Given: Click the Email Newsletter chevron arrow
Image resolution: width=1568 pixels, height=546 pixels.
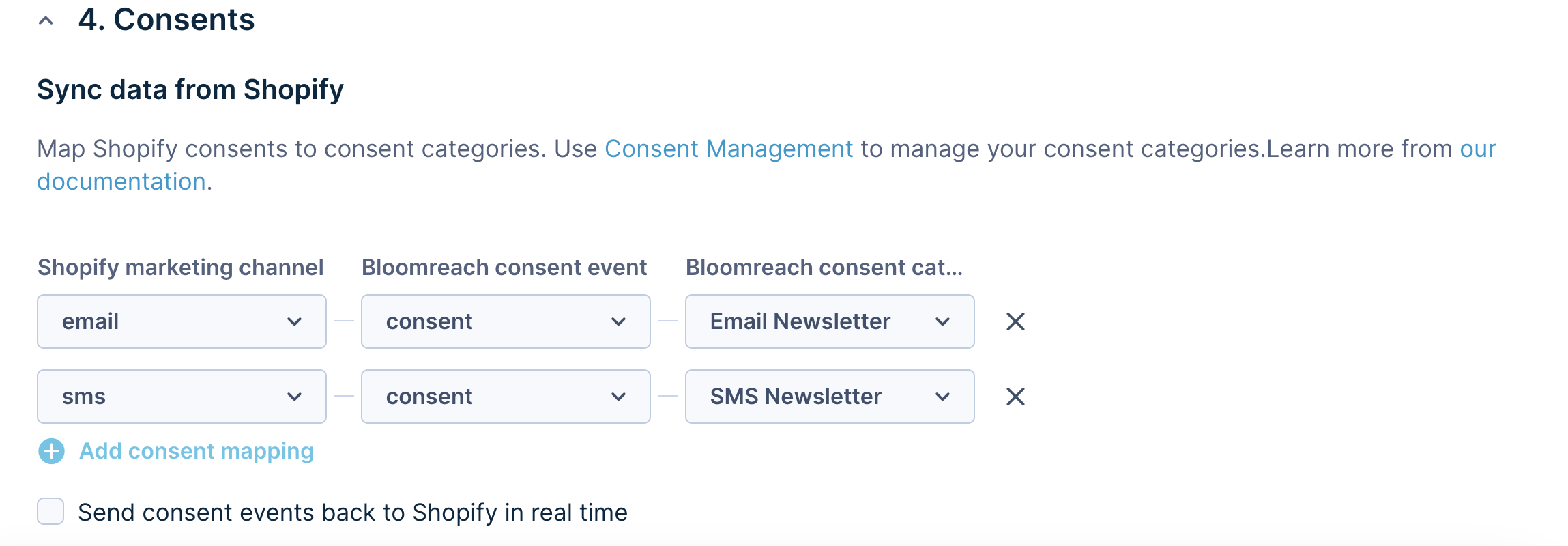Looking at the screenshot, I should coord(942,321).
